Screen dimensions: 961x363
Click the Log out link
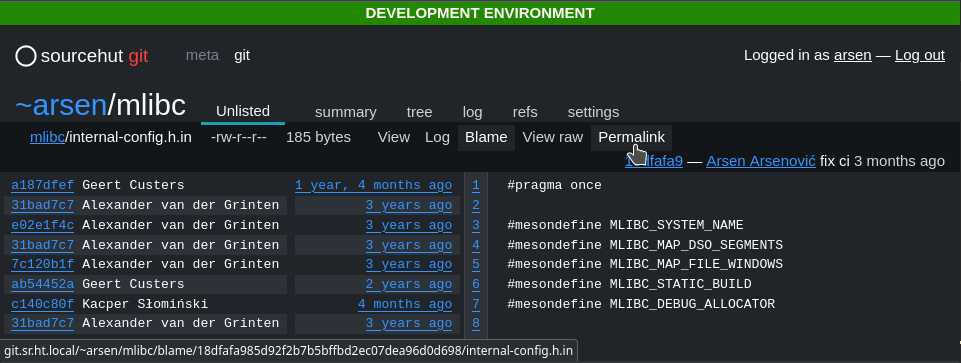coord(920,55)
